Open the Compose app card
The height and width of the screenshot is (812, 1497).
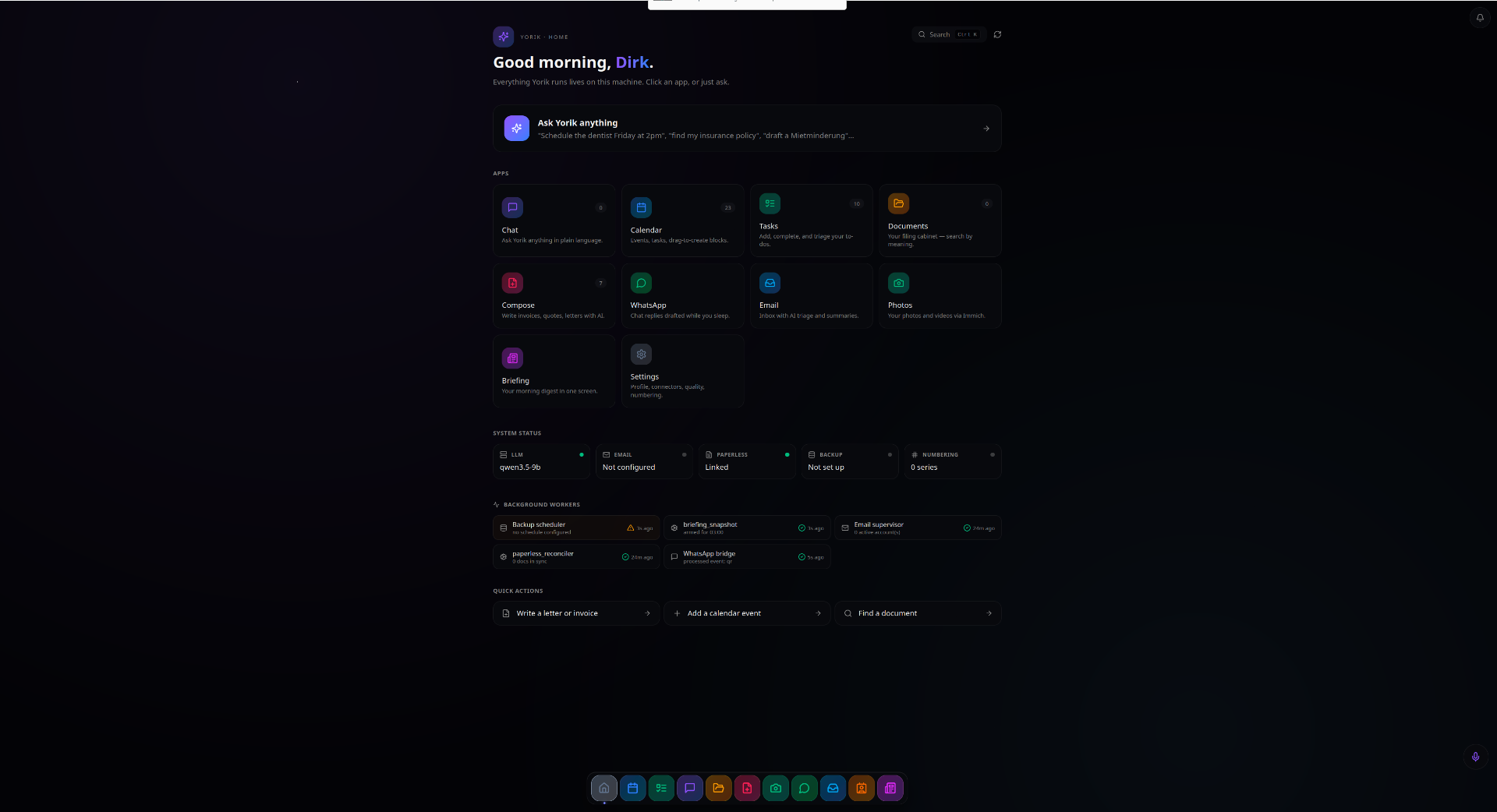[x=554, y=296]
